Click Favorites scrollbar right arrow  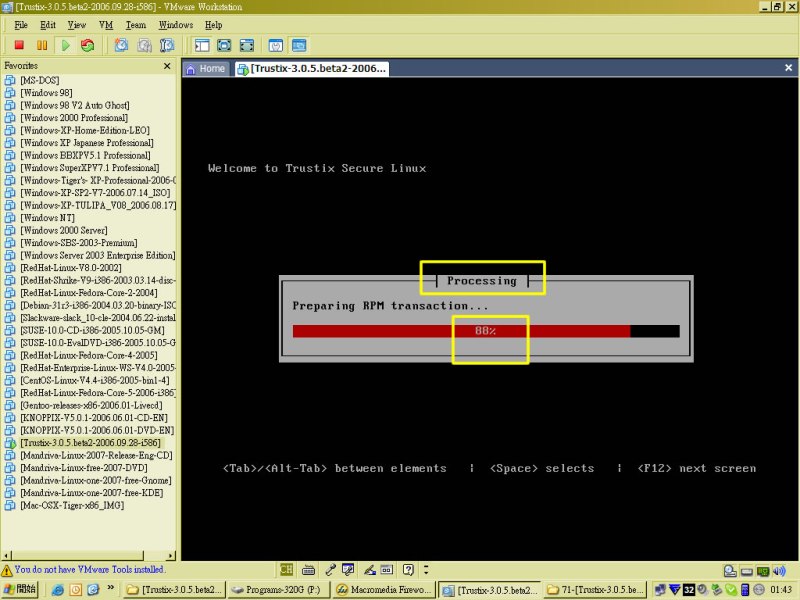tap(171, 555)
